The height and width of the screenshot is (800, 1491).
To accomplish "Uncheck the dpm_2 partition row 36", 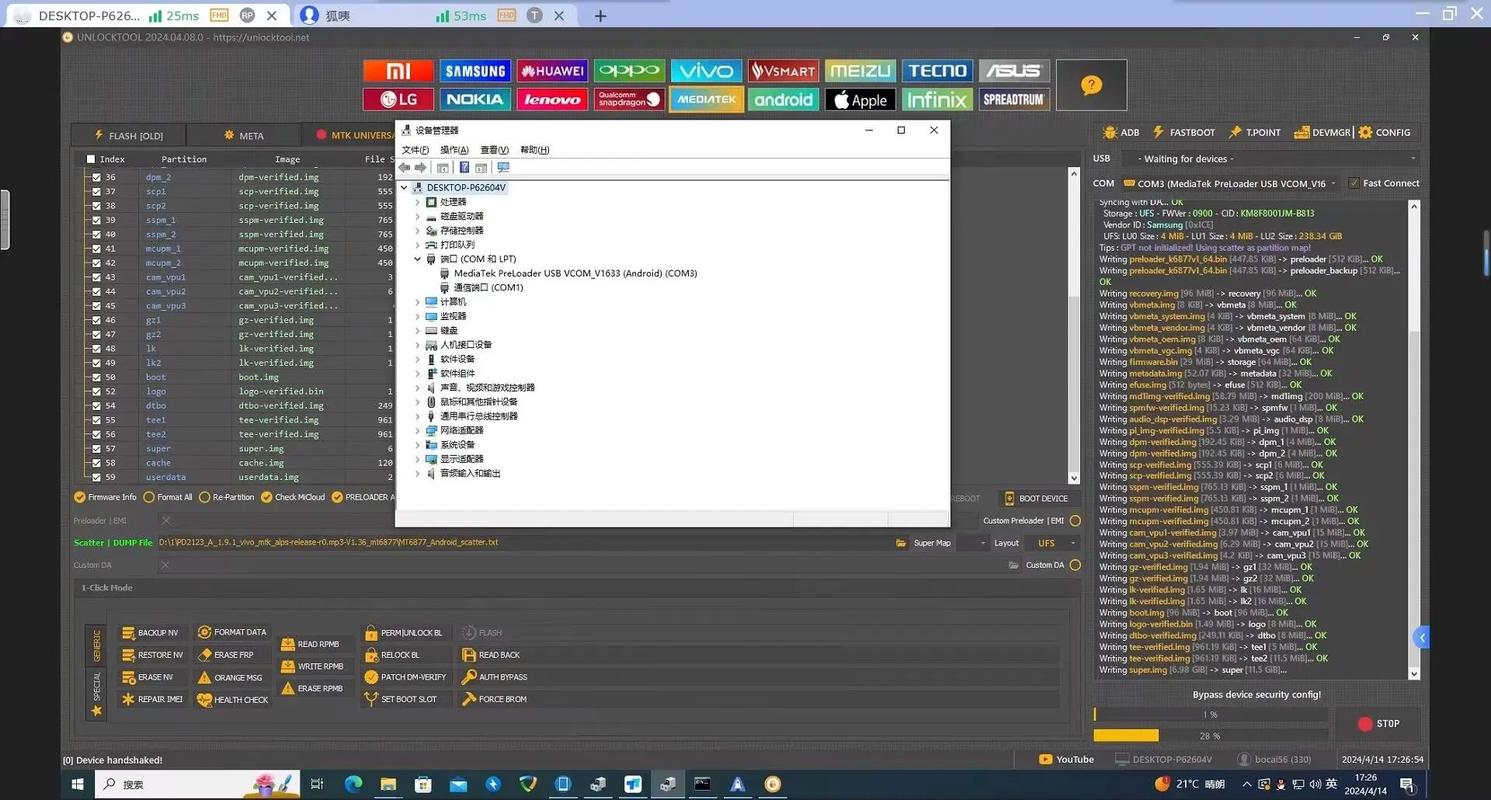I will tap(96, 177).
